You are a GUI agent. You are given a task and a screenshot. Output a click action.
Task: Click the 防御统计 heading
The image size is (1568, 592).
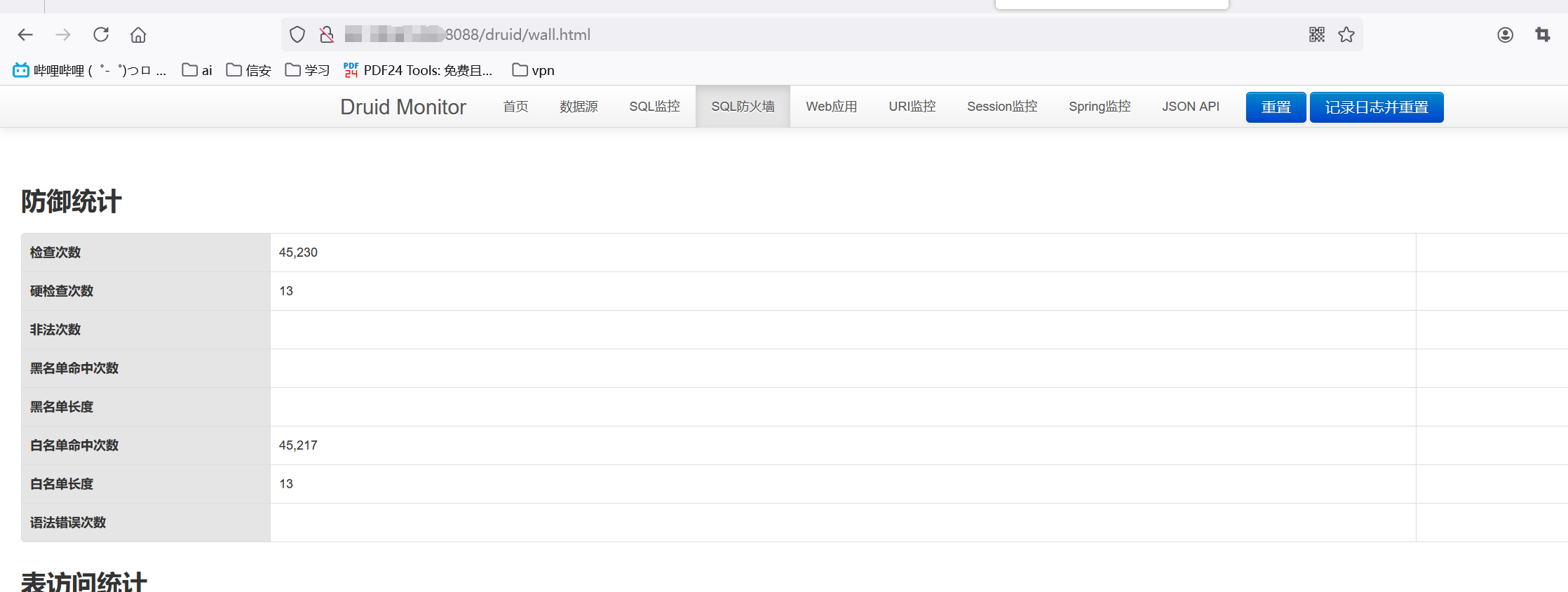[x=72, y=201]
